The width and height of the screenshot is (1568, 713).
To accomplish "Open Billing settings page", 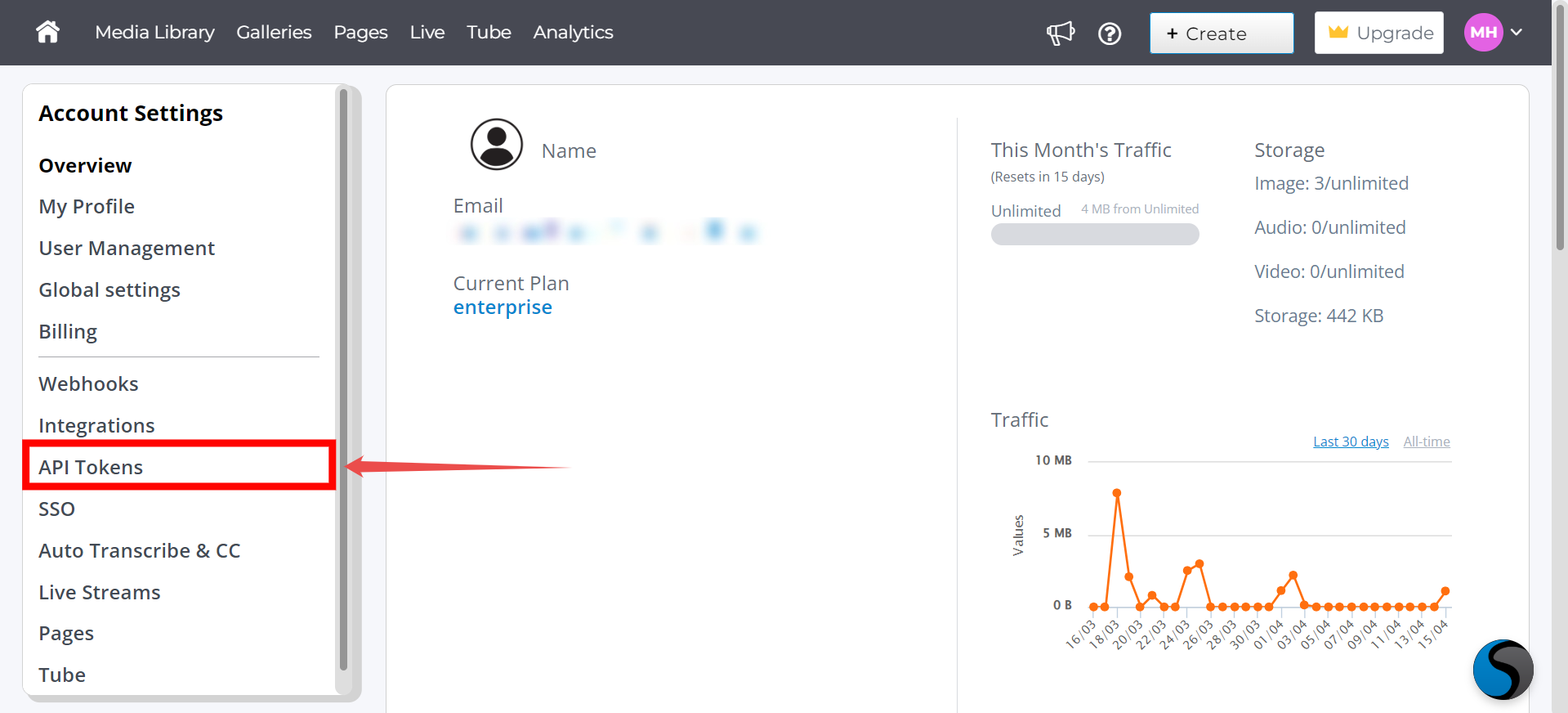I will [x=68, y=331].
